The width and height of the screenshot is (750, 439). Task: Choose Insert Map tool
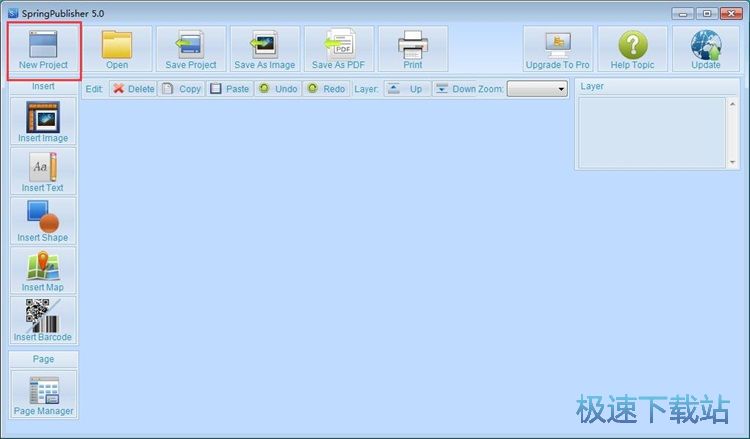[43, 270]
